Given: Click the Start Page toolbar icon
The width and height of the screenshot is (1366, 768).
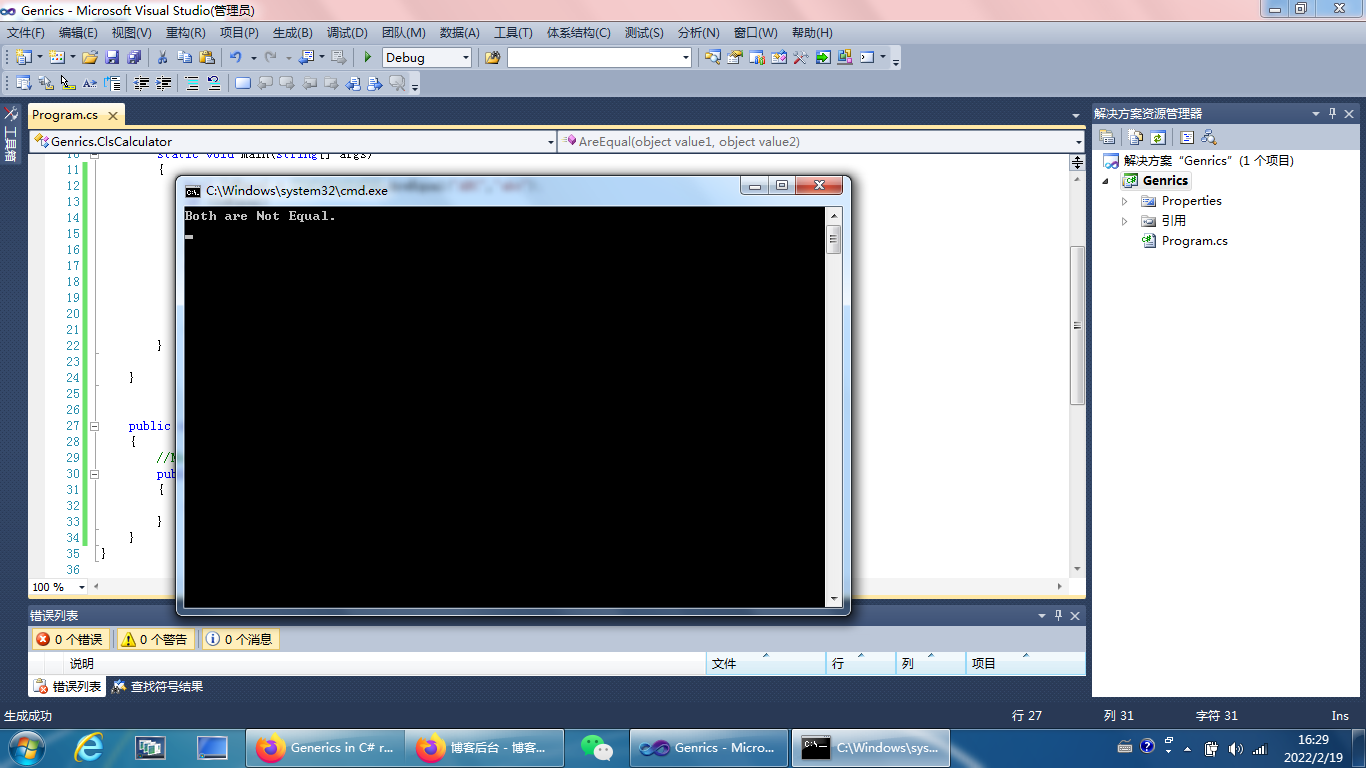Looking at the screenshot, I should pos(822,57).
